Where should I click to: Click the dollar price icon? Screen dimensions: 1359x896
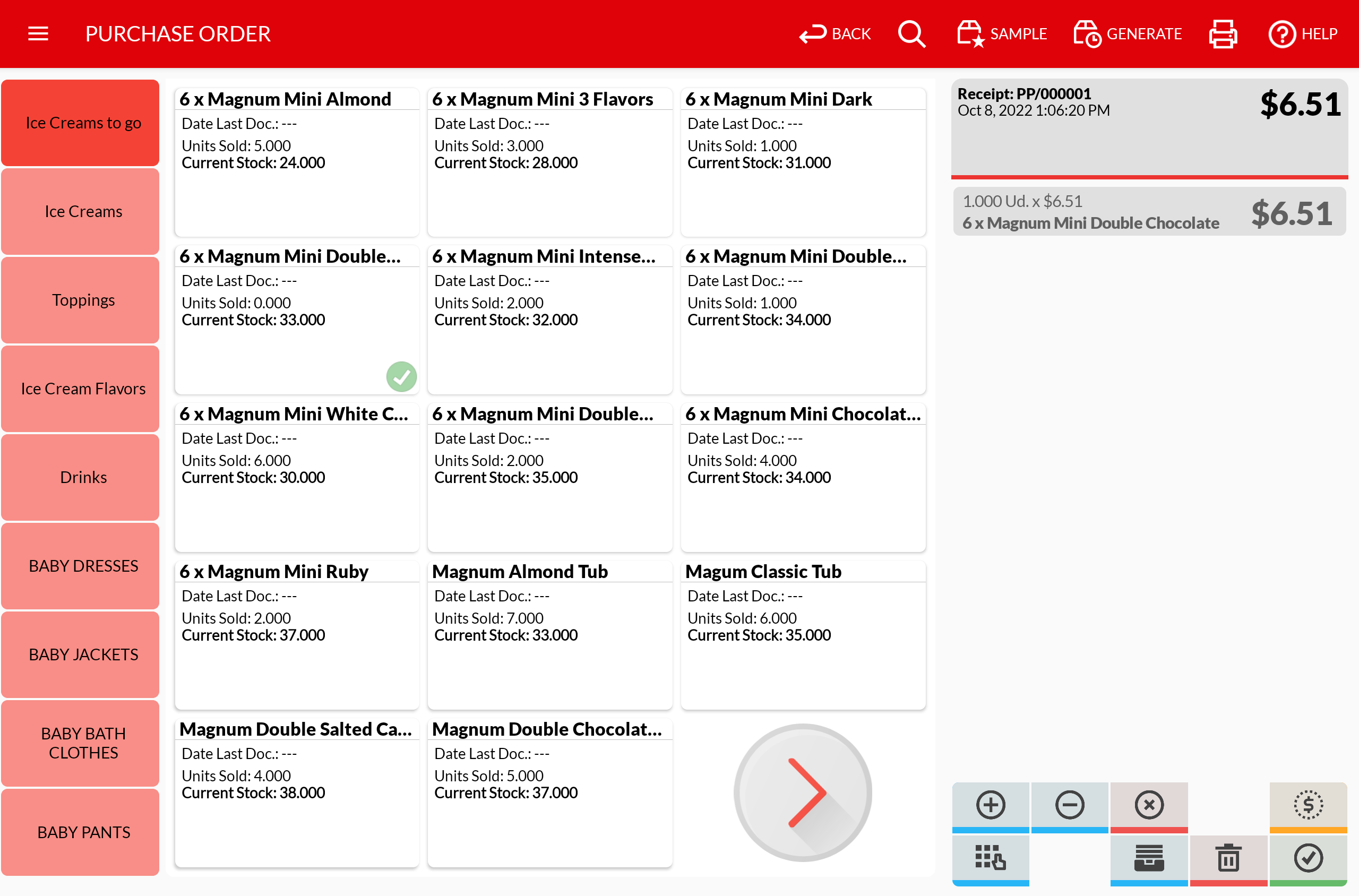coord(1308,805)
